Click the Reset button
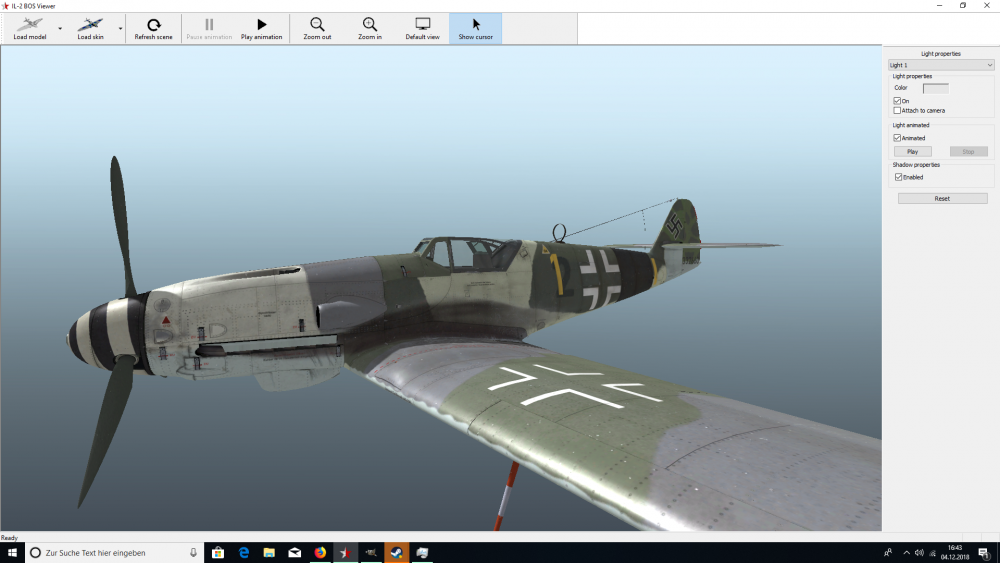 pos(943,198)
